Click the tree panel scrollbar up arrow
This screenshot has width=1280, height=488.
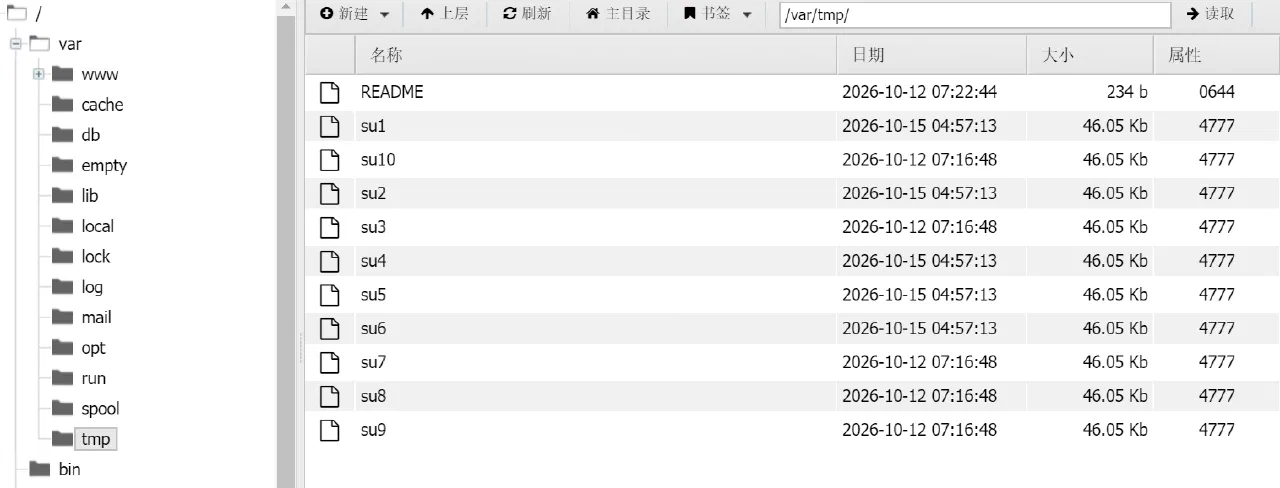[285, 7]
